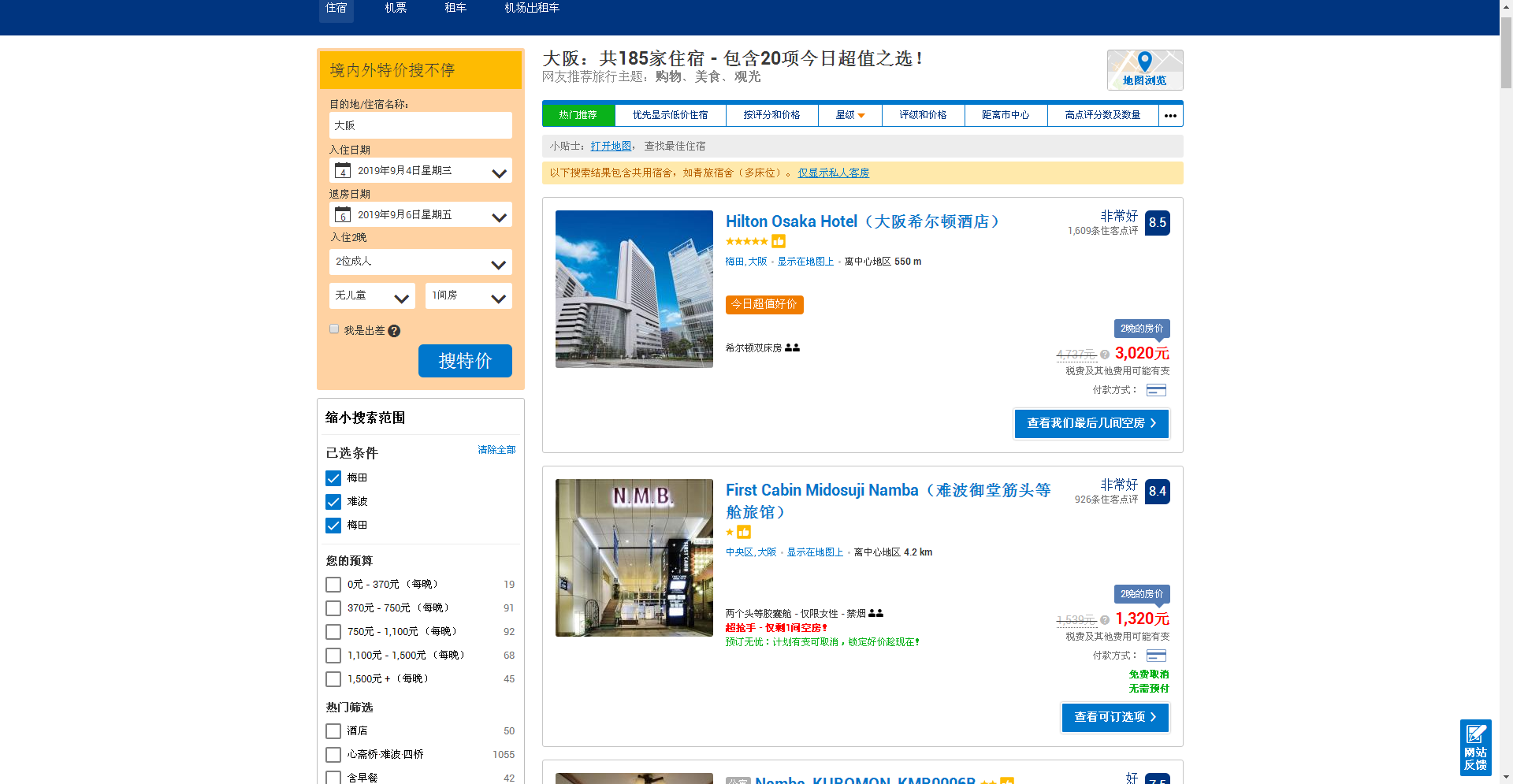Click the 搜特价 search button
Viewport: 1513px width, 784px height.
(x=465, y=361)
